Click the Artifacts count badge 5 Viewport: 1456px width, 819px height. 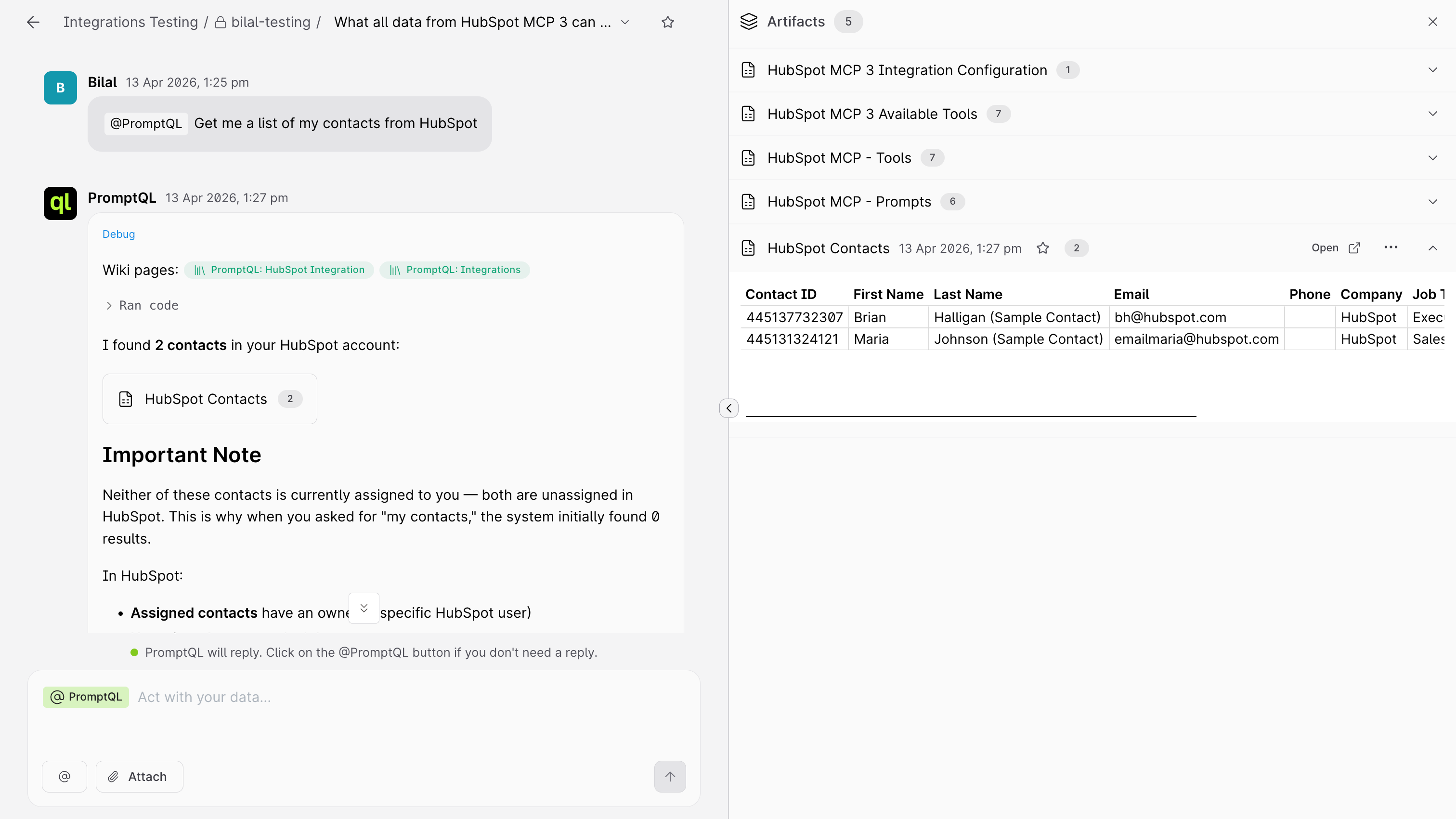[848, 22]
